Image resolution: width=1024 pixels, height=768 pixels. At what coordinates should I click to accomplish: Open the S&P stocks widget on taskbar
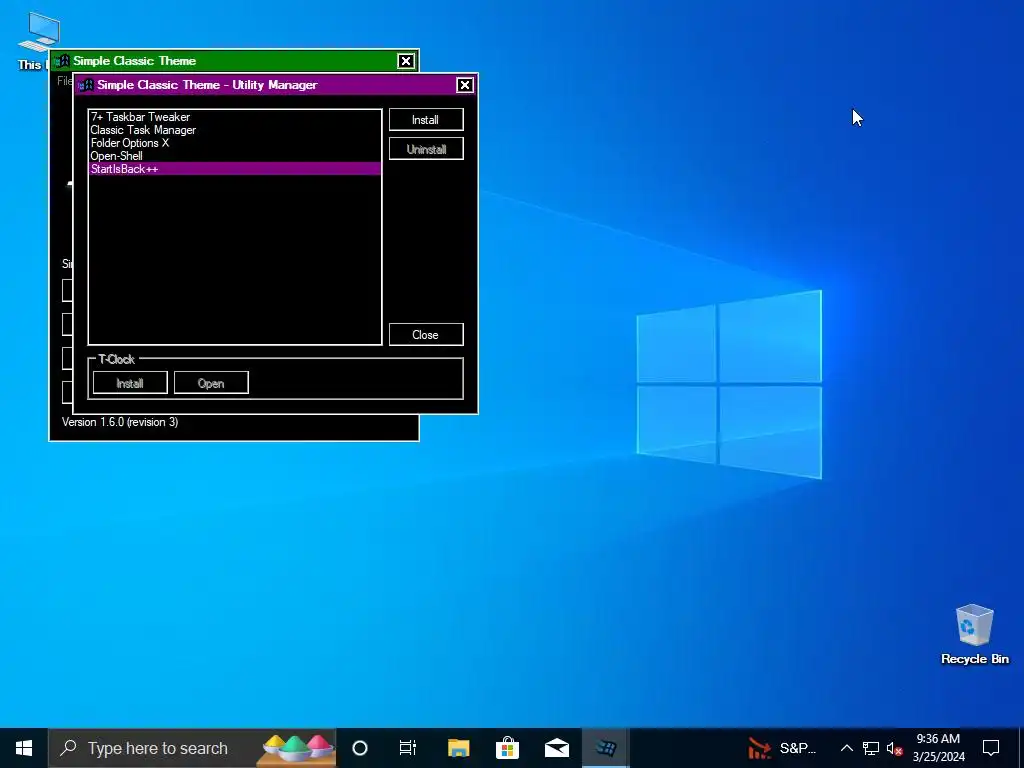782,748
